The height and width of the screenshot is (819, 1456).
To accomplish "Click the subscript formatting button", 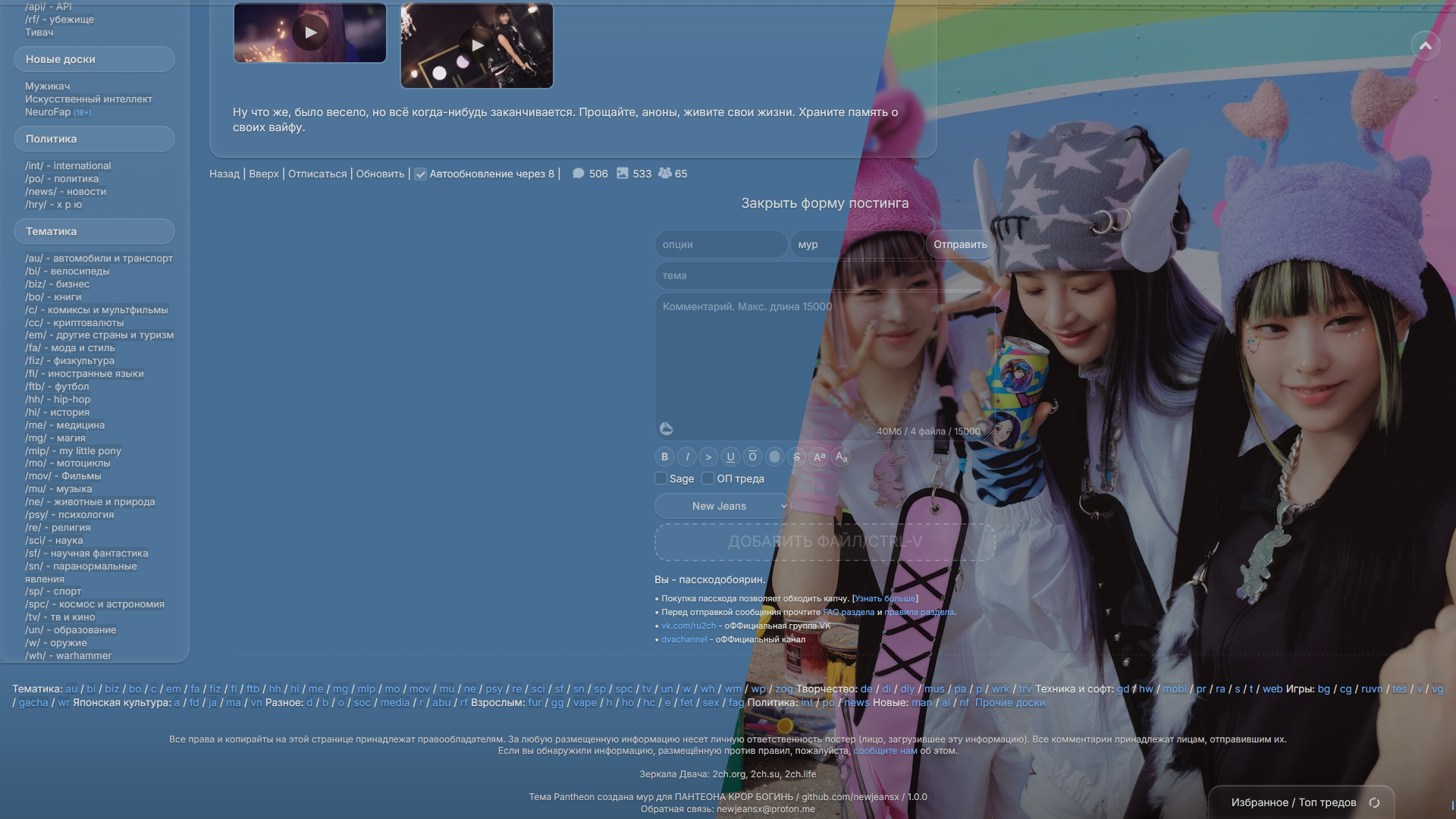I will click(x=841, y=457).
